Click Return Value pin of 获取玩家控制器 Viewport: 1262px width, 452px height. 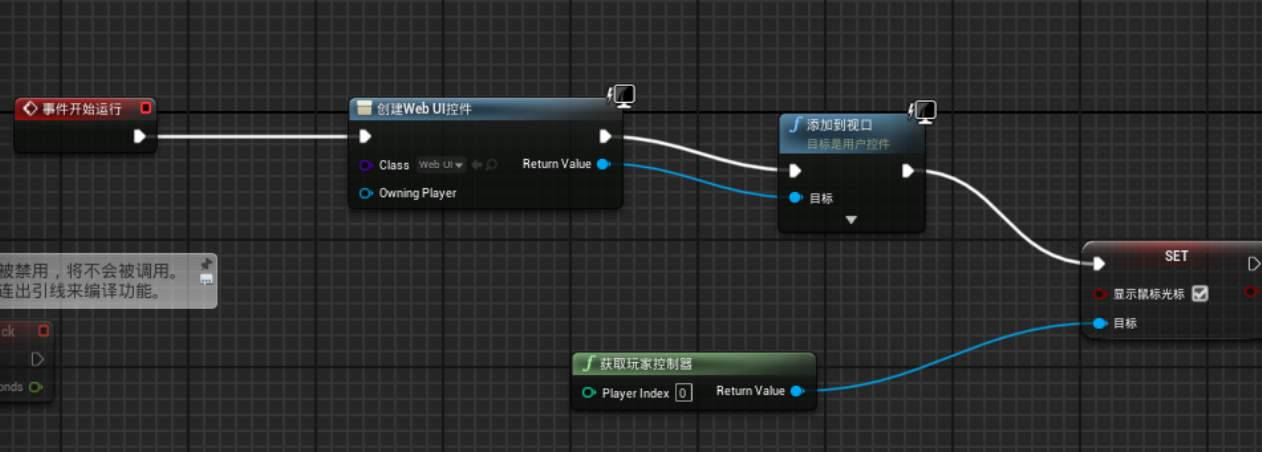[797, 391]
